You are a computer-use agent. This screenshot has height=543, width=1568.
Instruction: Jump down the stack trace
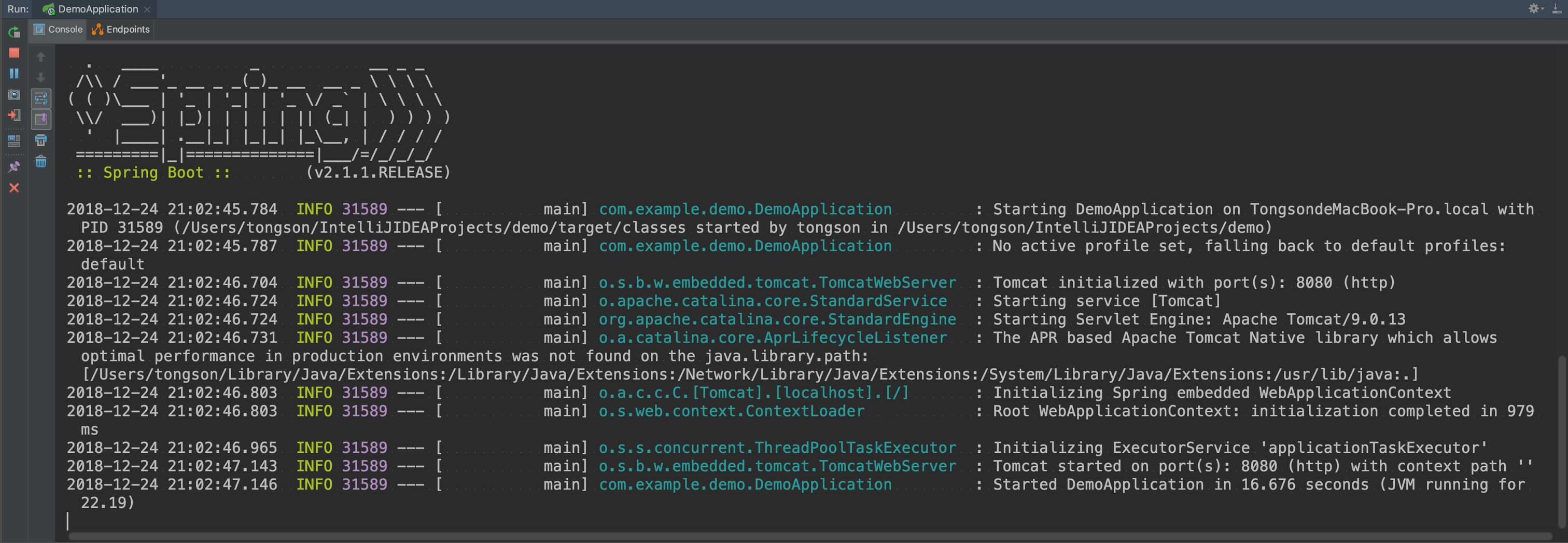[41, 77]
